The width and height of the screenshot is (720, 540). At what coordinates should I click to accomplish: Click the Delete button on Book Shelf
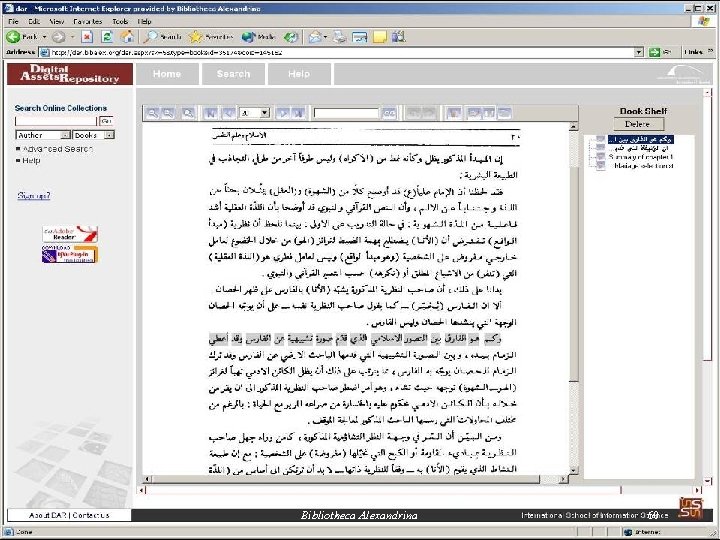[x=639, y=124]
